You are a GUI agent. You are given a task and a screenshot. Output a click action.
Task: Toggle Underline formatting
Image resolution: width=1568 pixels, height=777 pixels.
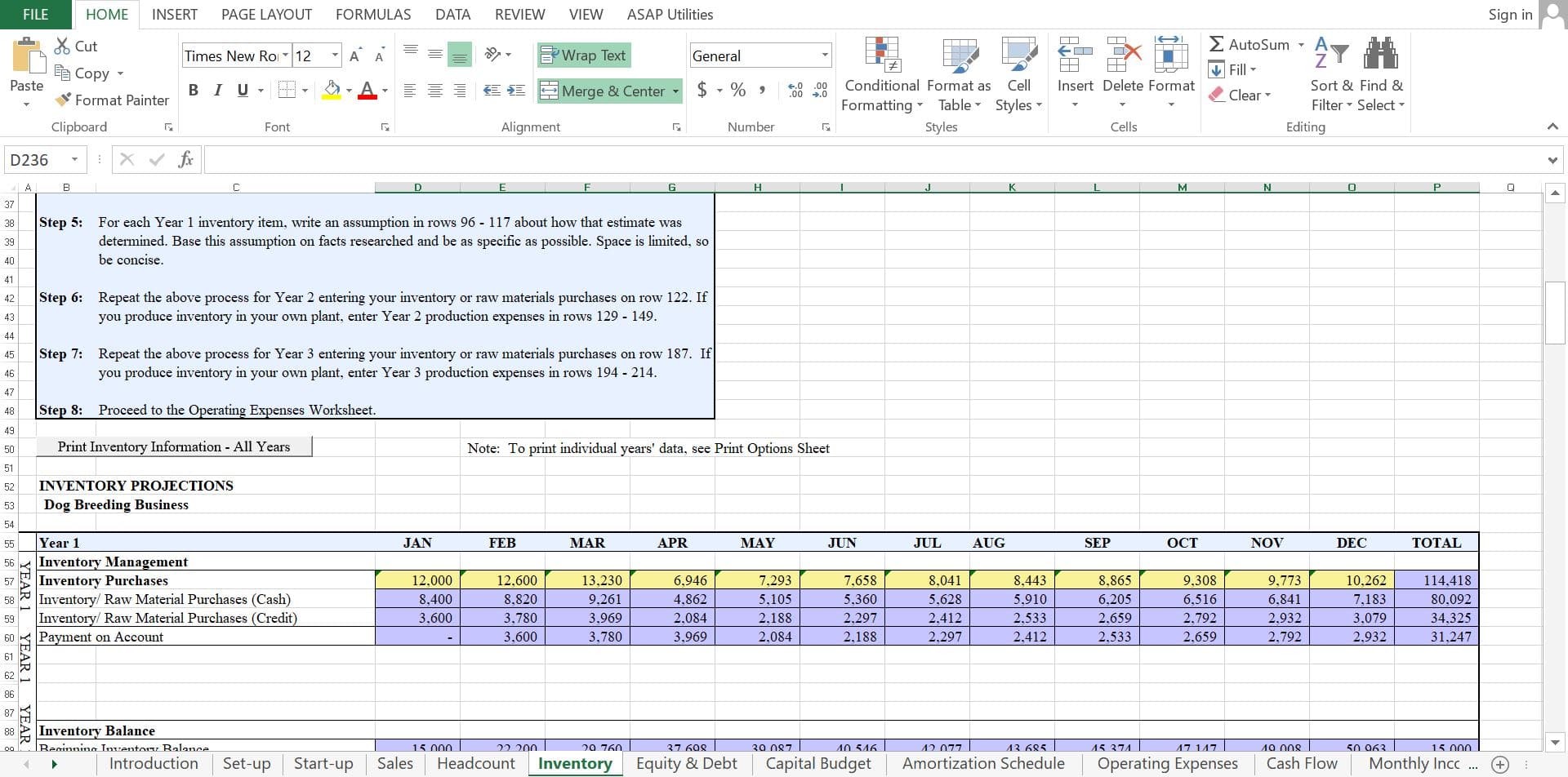coord(243,90)
